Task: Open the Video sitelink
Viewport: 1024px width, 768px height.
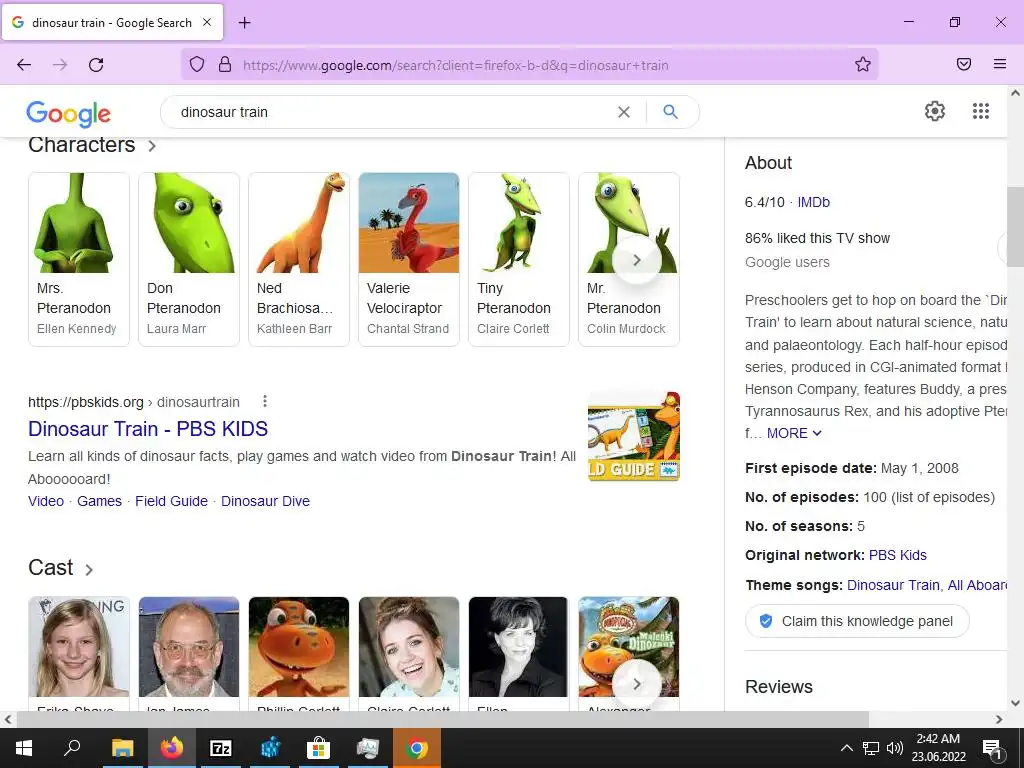Action: click(x=46, y=502)
